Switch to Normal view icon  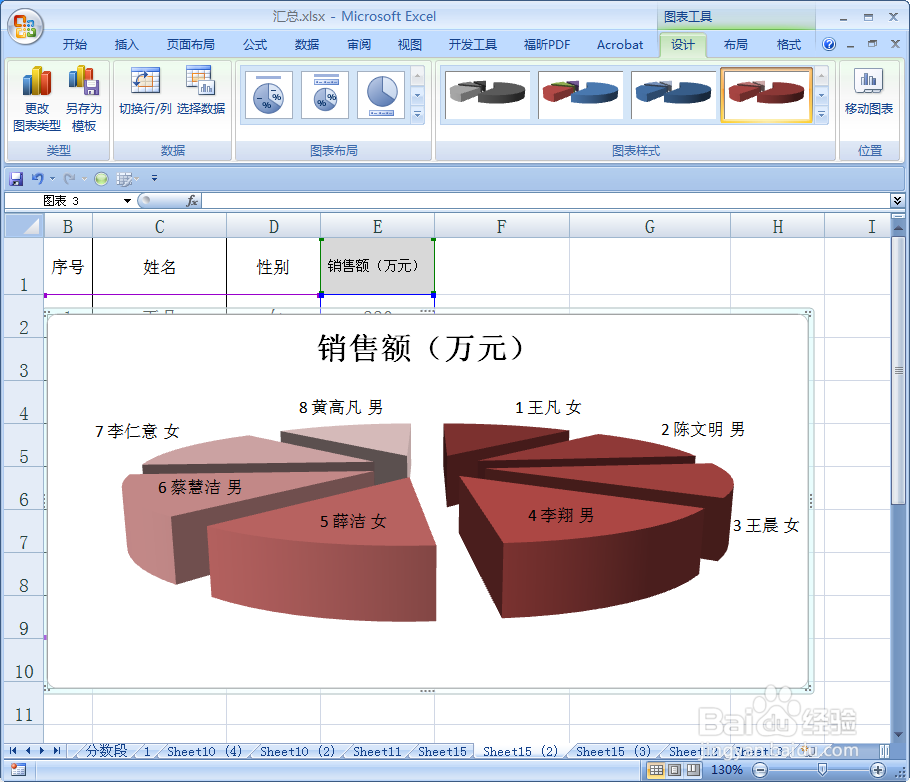pyautogui.click(x=656, y=770)
